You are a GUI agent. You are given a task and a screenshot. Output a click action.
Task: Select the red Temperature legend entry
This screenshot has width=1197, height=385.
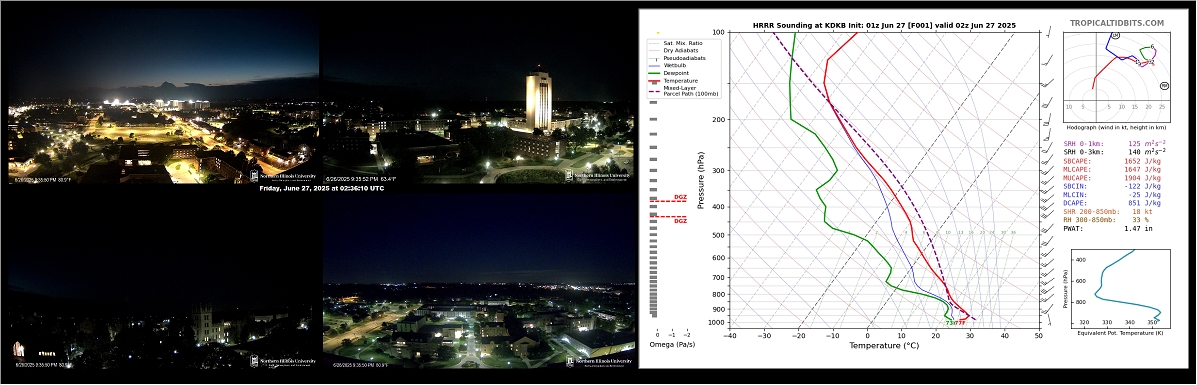(x=676, y=80)
